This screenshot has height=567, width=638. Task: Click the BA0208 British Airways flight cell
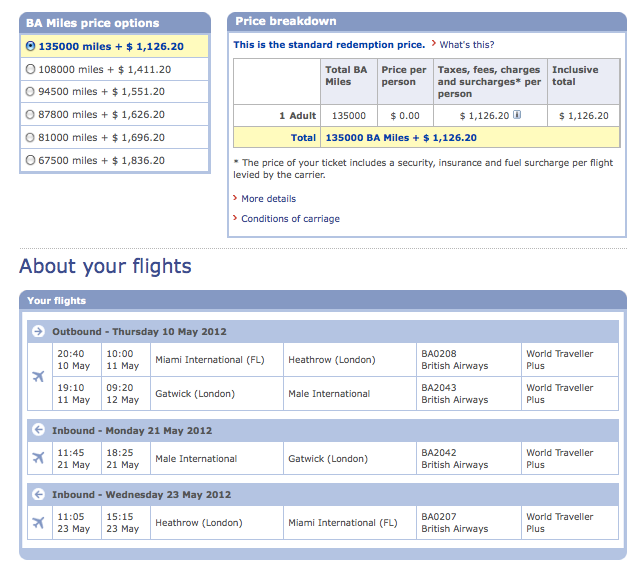(469, 360)
